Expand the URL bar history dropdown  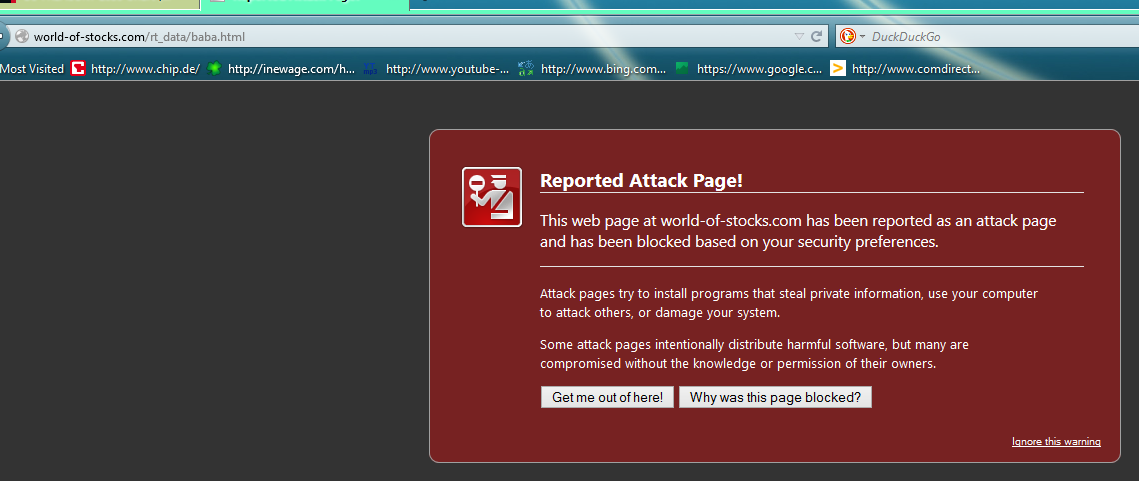pyautogui.click(x=798, y=37)
